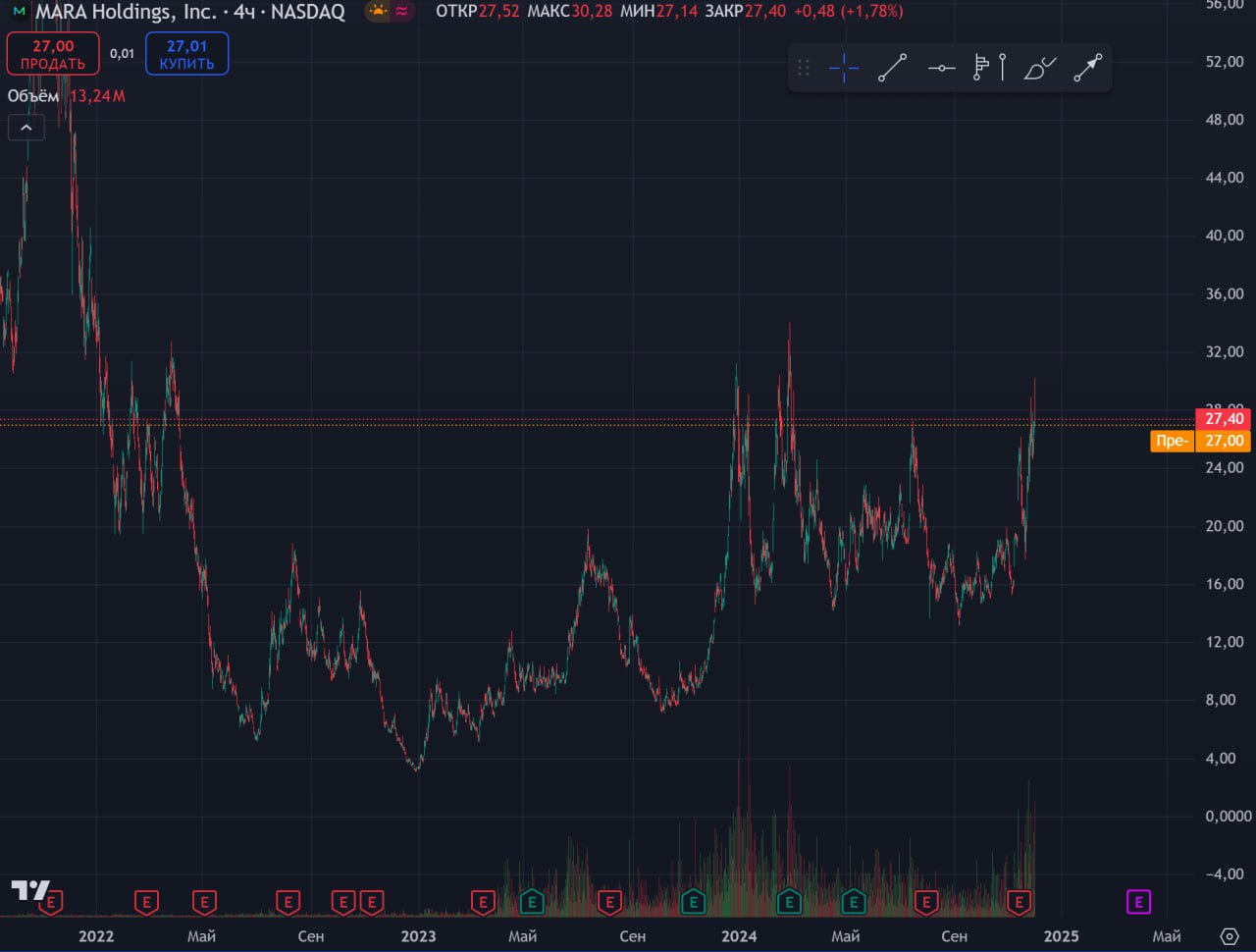Click the 2025 label on time axis
The width and height of the screenshot is (1256, 952).
pos(1062,936)
